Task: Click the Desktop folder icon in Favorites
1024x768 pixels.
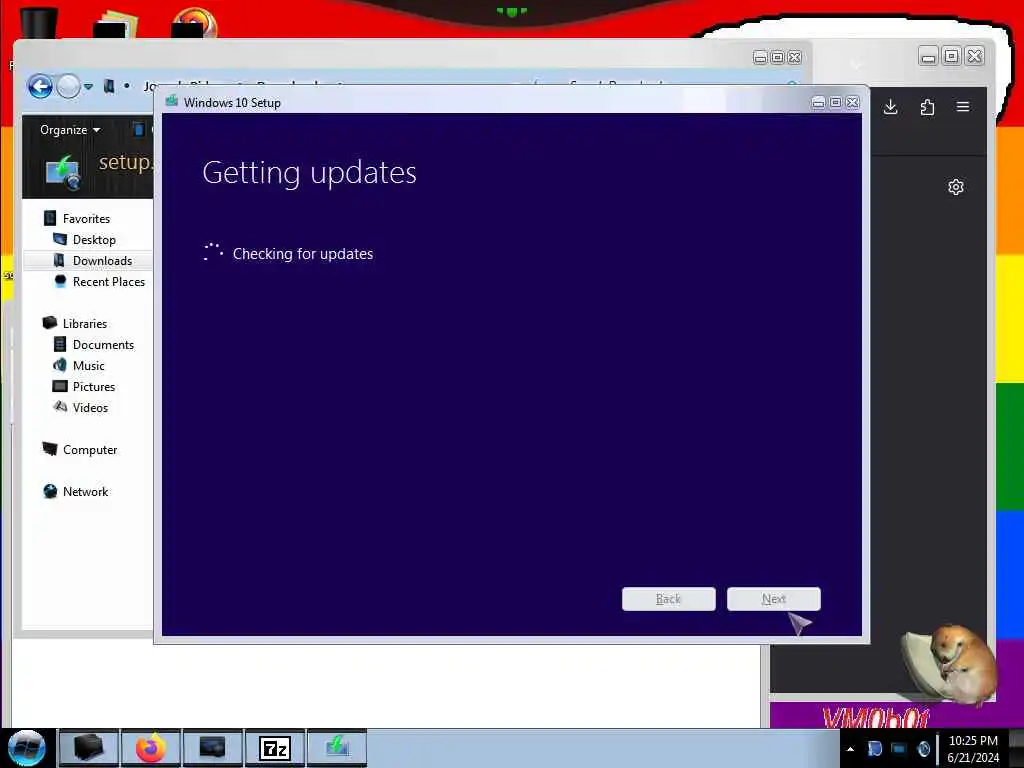Action: pyautogui.click(x=59, y=239)
